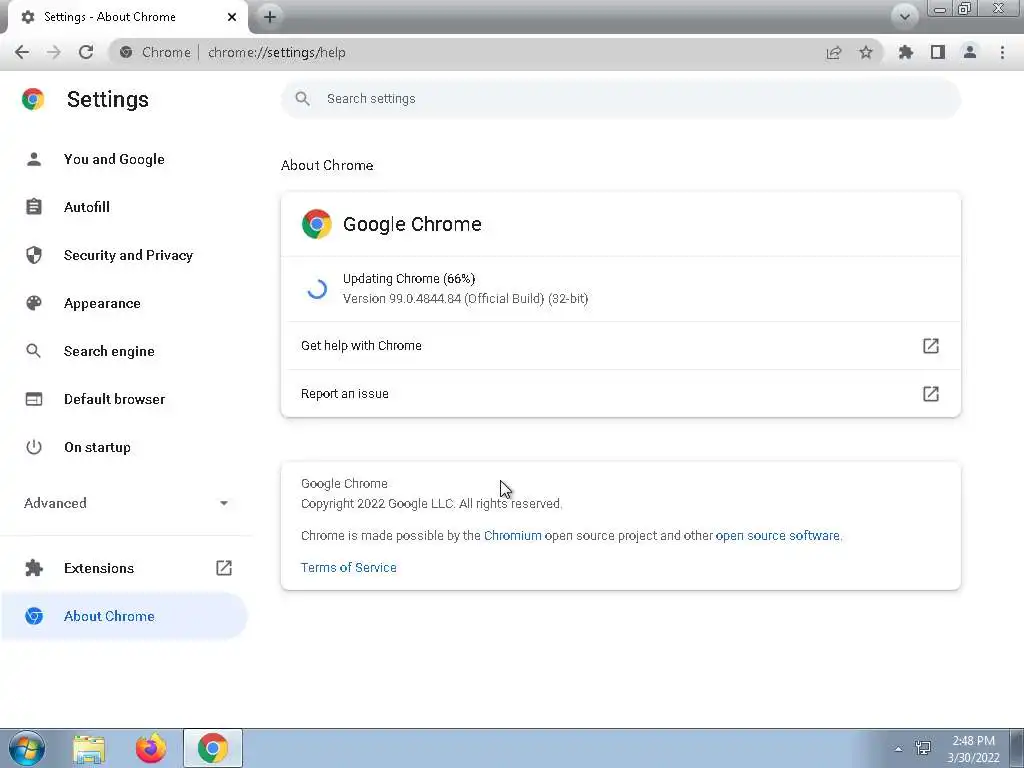The height and width of the screenshot is (768, 1024).
Task: Open the Extensions puzzle icon in toolbar
Action: [906, 52]
